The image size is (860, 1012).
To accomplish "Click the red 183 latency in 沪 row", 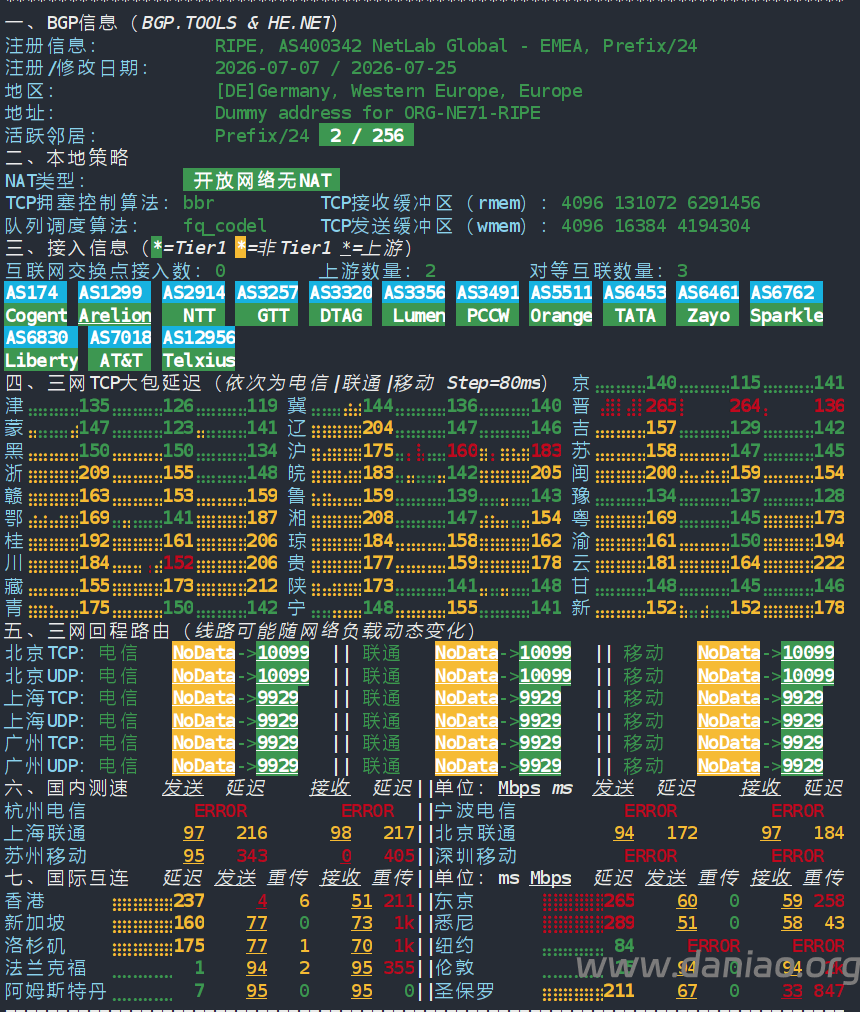I will pyautogui.click(x=546, y=450).
